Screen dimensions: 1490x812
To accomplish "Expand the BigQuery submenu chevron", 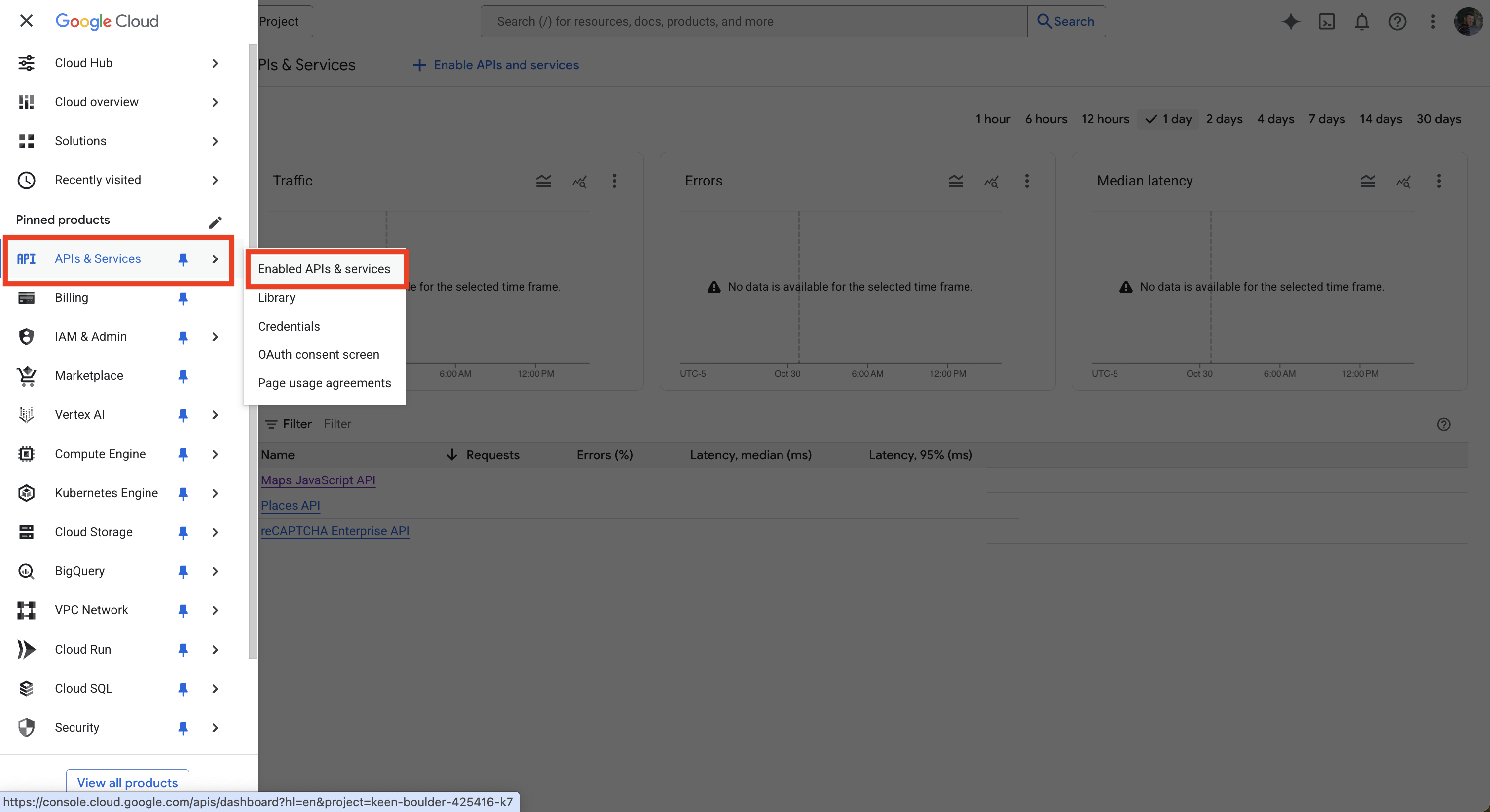I will (215, 571).
